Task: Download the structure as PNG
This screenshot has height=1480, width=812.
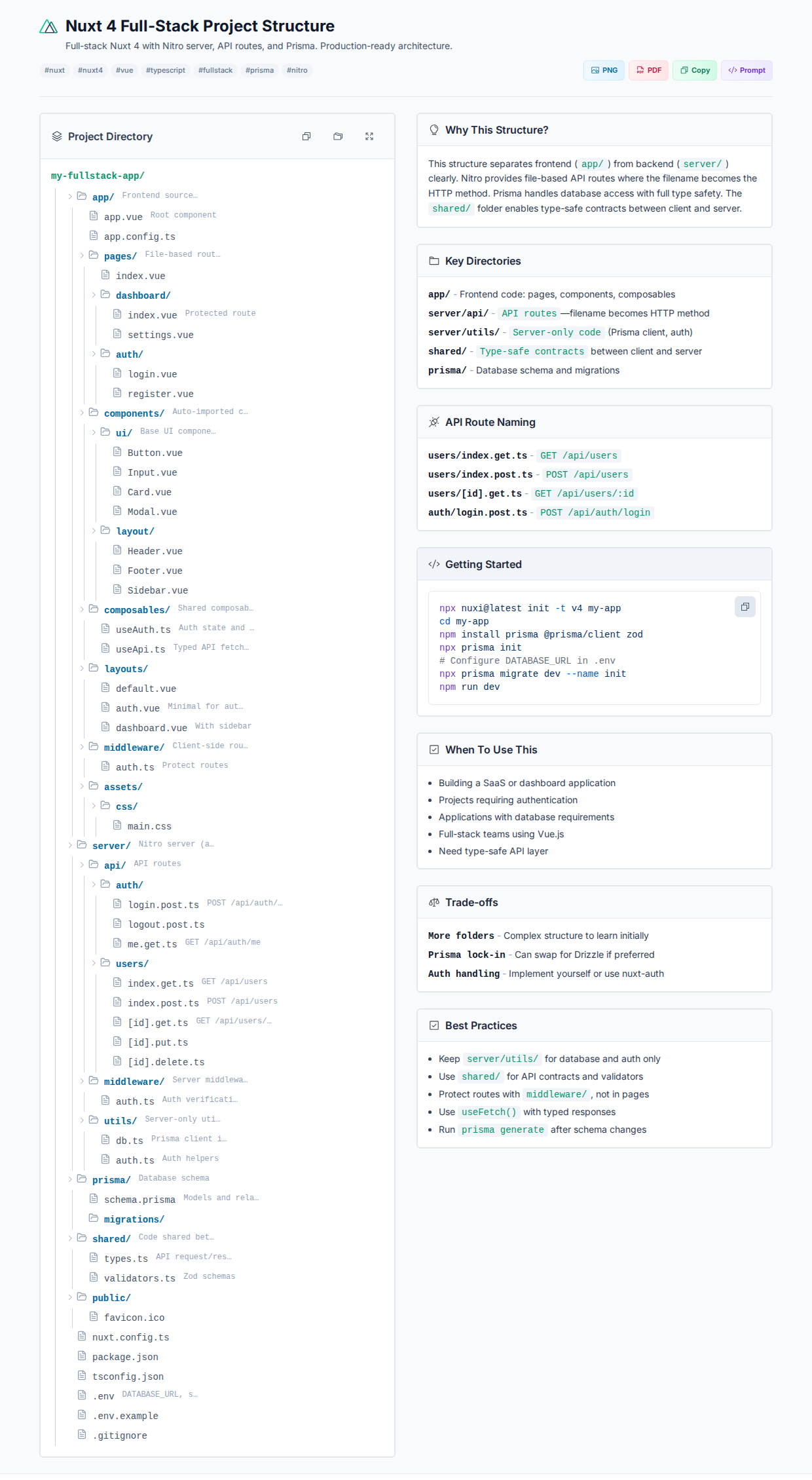Action: tap(604, 70)
